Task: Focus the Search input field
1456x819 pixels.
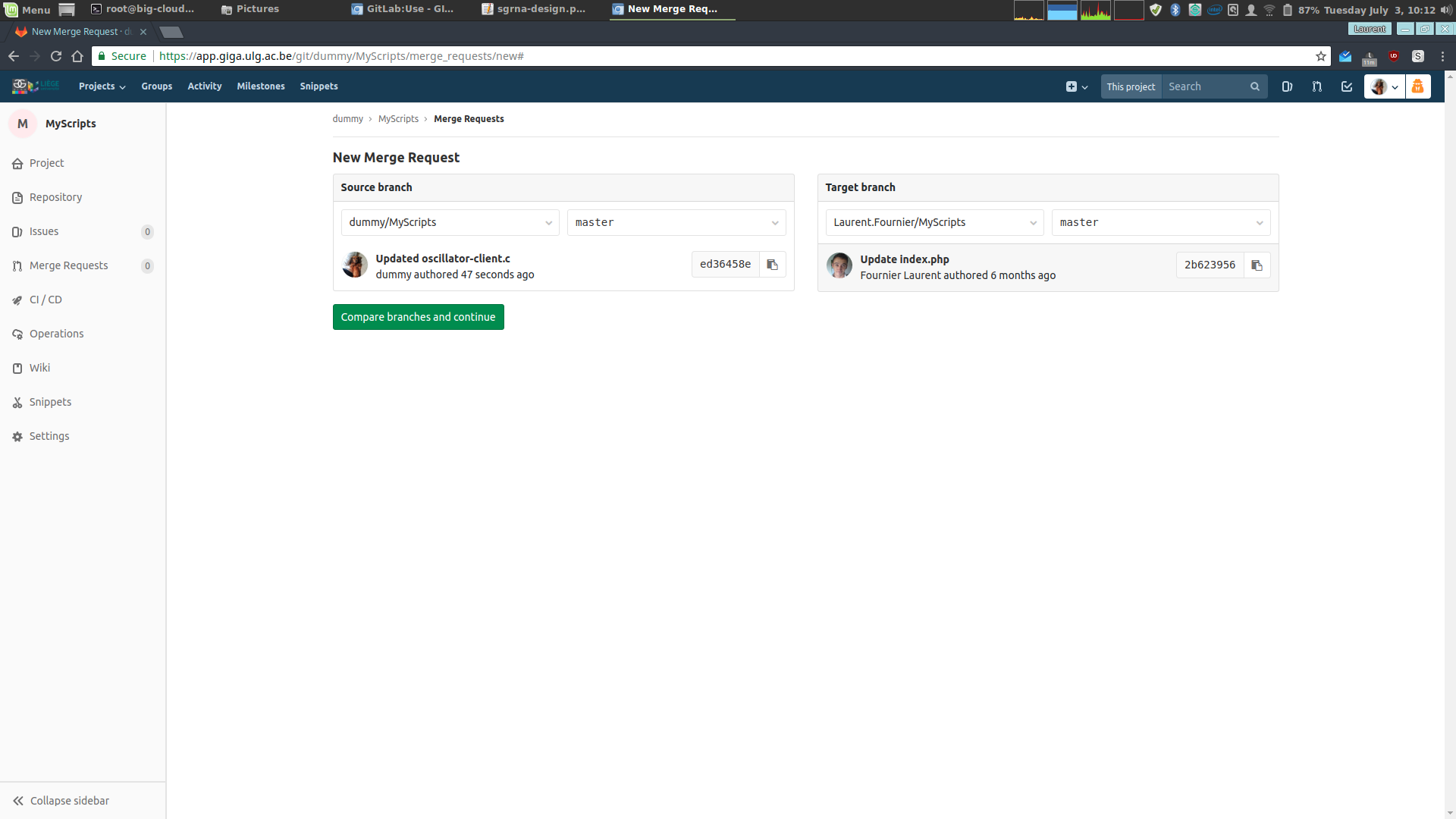Action: [x=1206, y=86]
